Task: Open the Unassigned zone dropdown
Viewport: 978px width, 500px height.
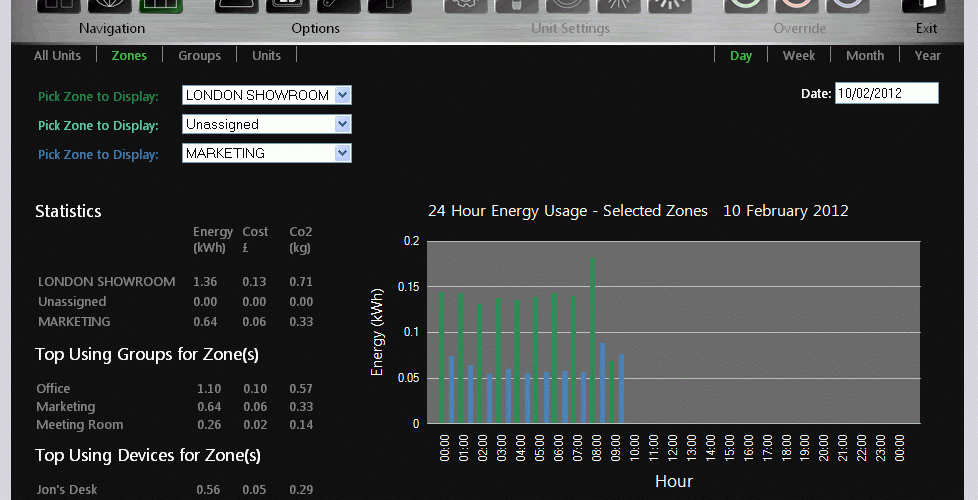Action: tap(266, 124)
